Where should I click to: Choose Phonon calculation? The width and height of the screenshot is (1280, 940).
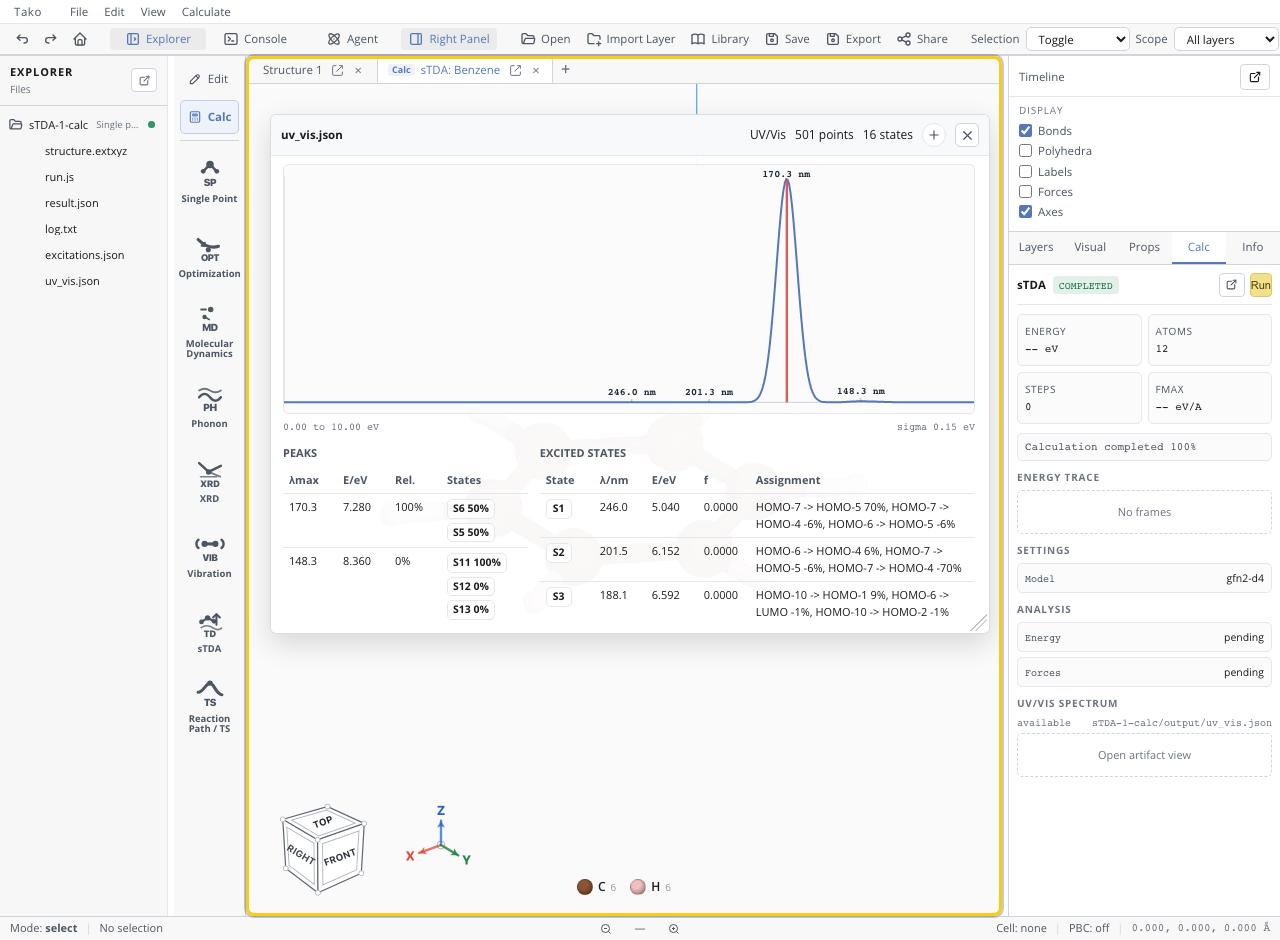[x=209, y=407]
